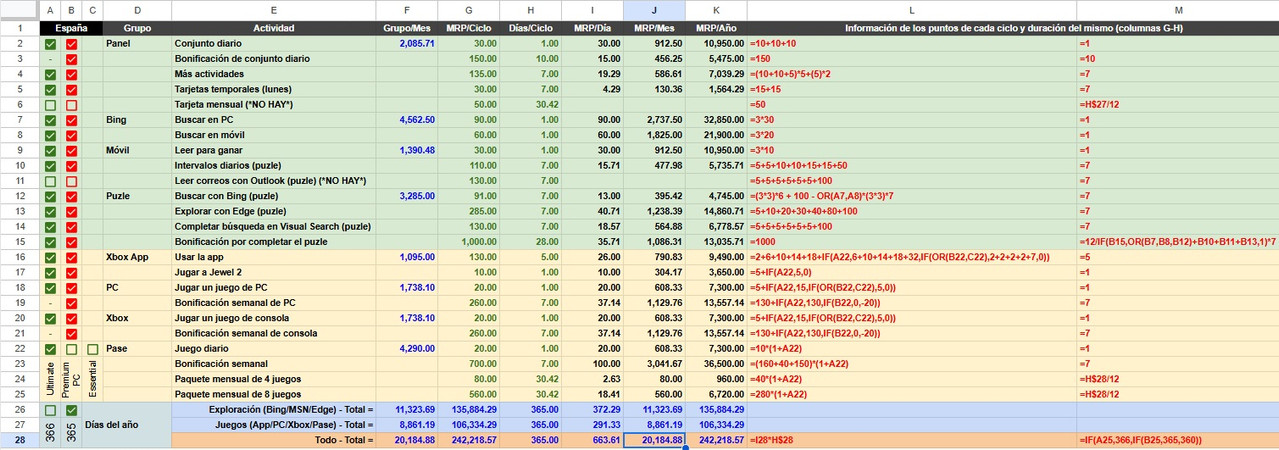The image size is (1279, 450).
Task: Click the =H$27/12 cell in row 6
Action: (x=1178, y=105)
